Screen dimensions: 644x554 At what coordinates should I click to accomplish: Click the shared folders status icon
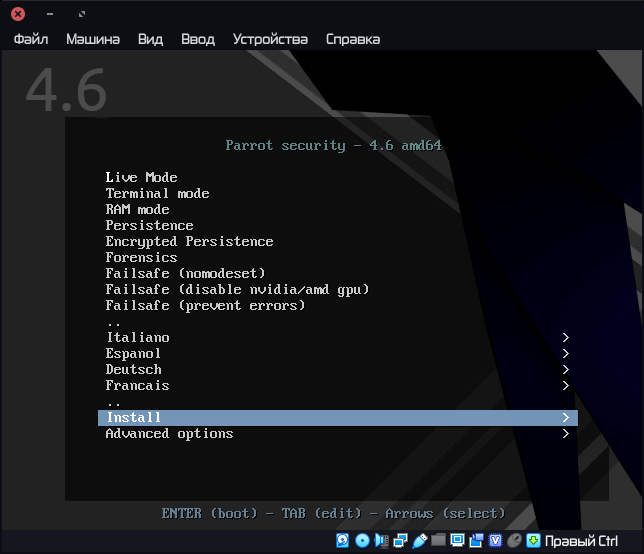[438, 541]
